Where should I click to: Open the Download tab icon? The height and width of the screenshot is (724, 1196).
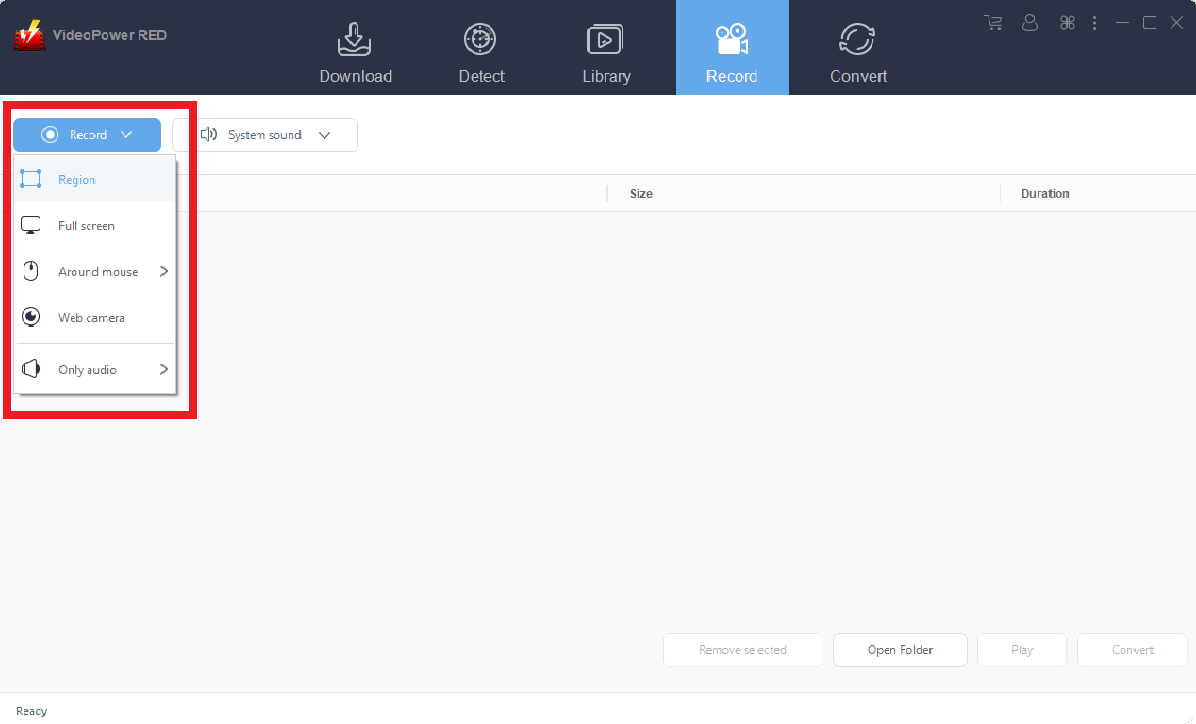click(355, 40)
